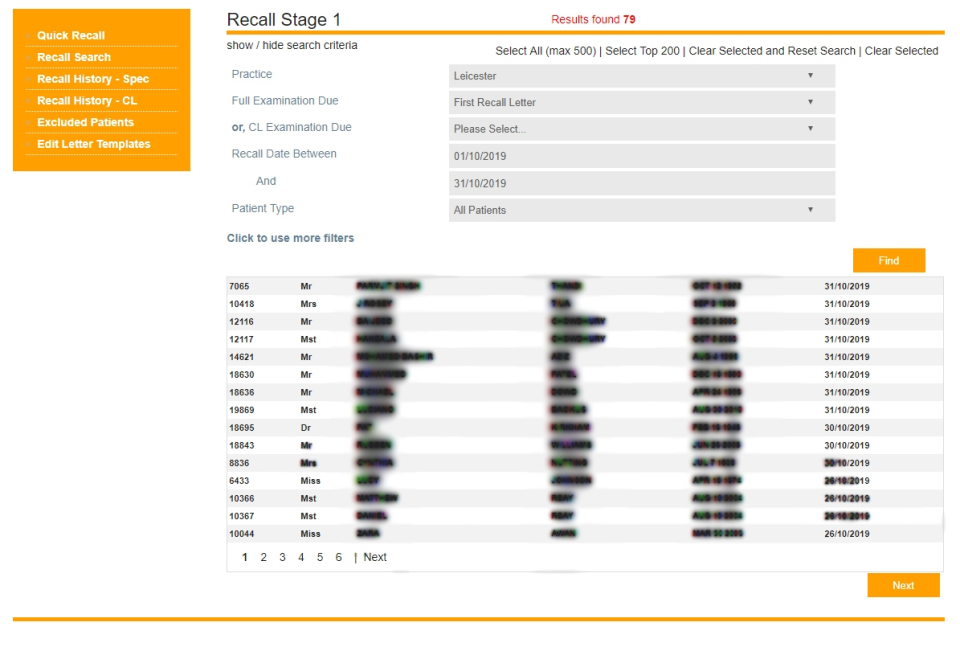Click Clear Selected and Reset Search
960x647 pixels.
772,51
